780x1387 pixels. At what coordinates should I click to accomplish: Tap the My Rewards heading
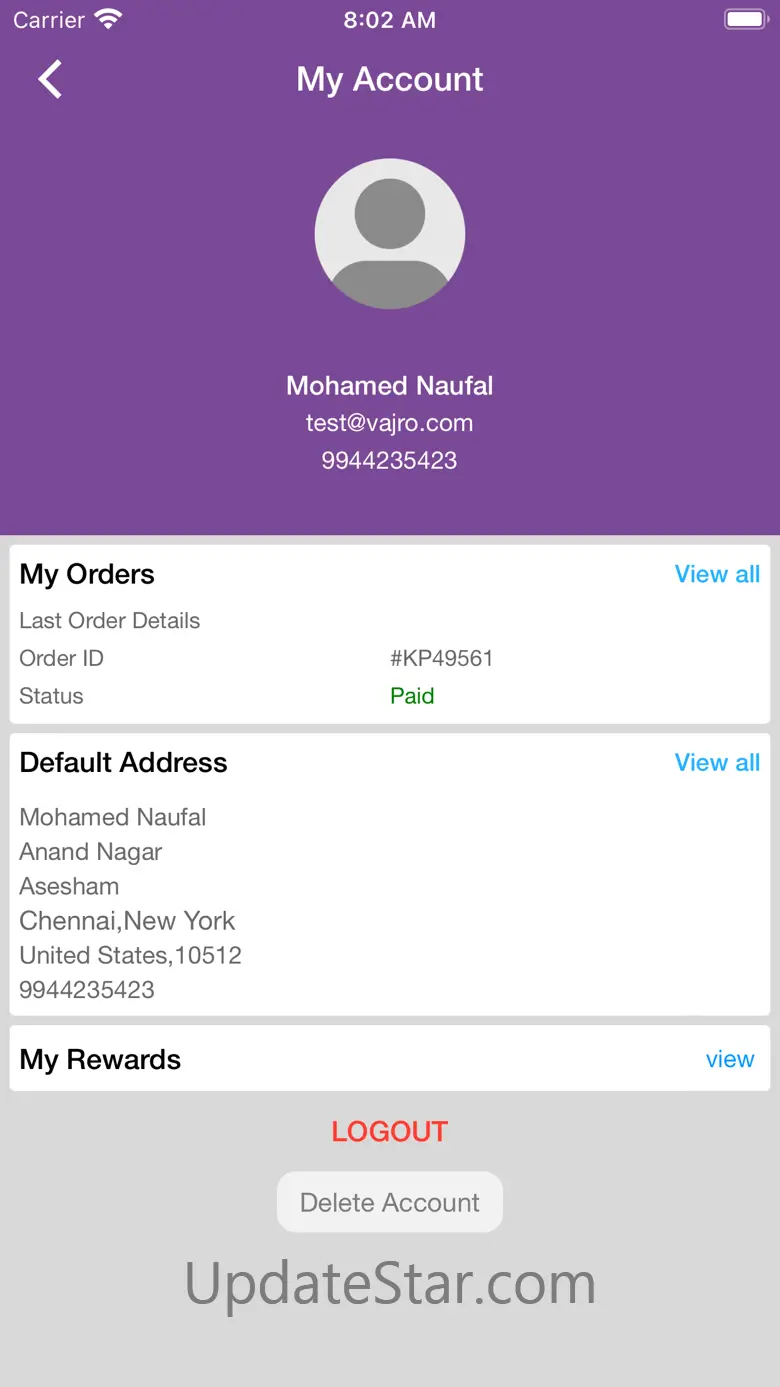(x=100, y=1059)
